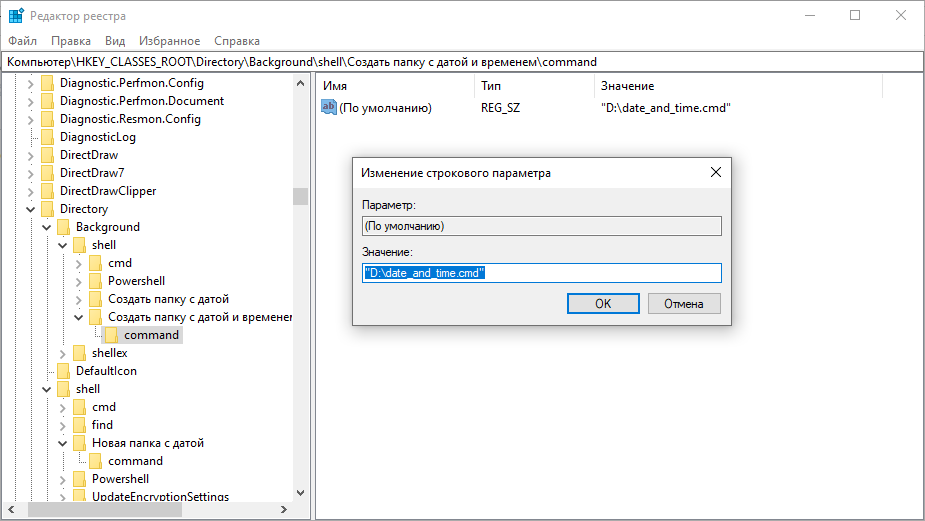Click the tree pane vertical scrollbar thumb
The image size is (925, 521).
coord(300,196)
